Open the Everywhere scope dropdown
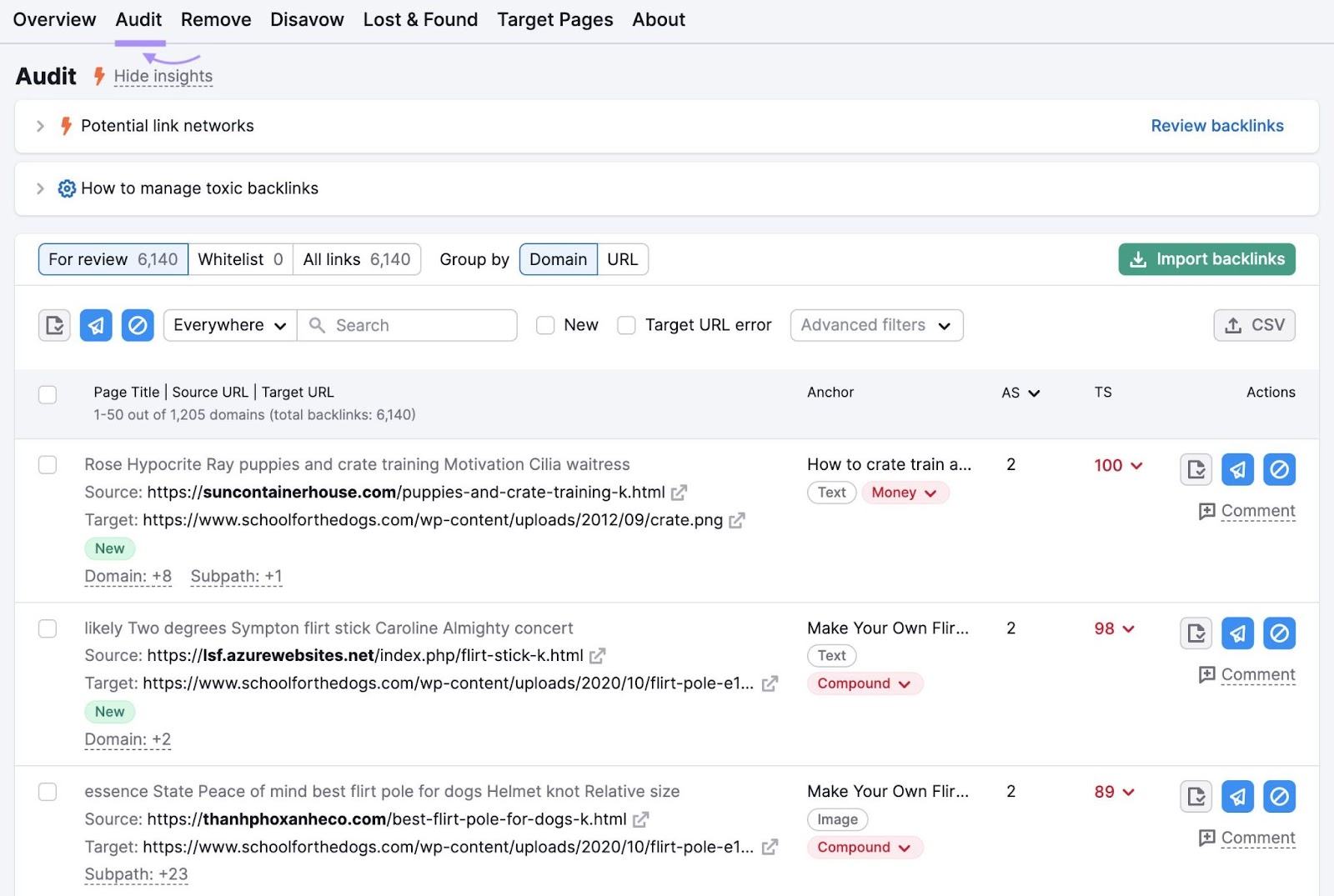The width and height of the screenshot is (1334, 896). point(228,325)
